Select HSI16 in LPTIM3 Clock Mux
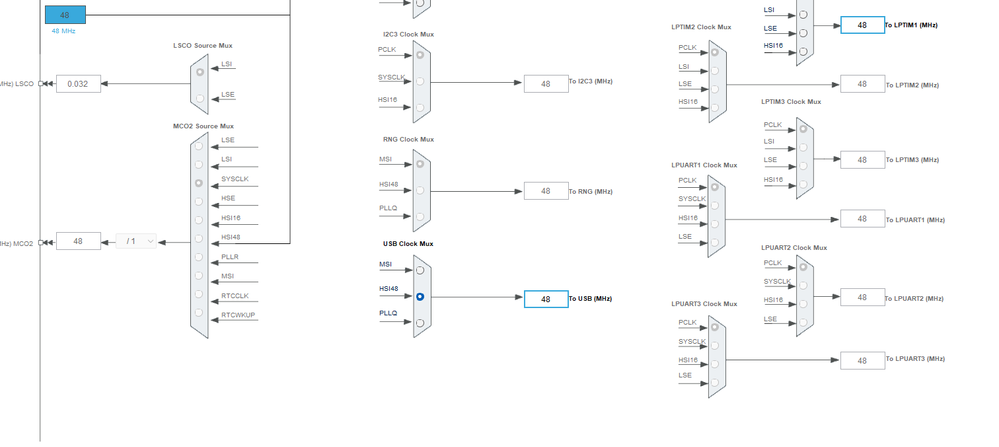 point(803,184)
